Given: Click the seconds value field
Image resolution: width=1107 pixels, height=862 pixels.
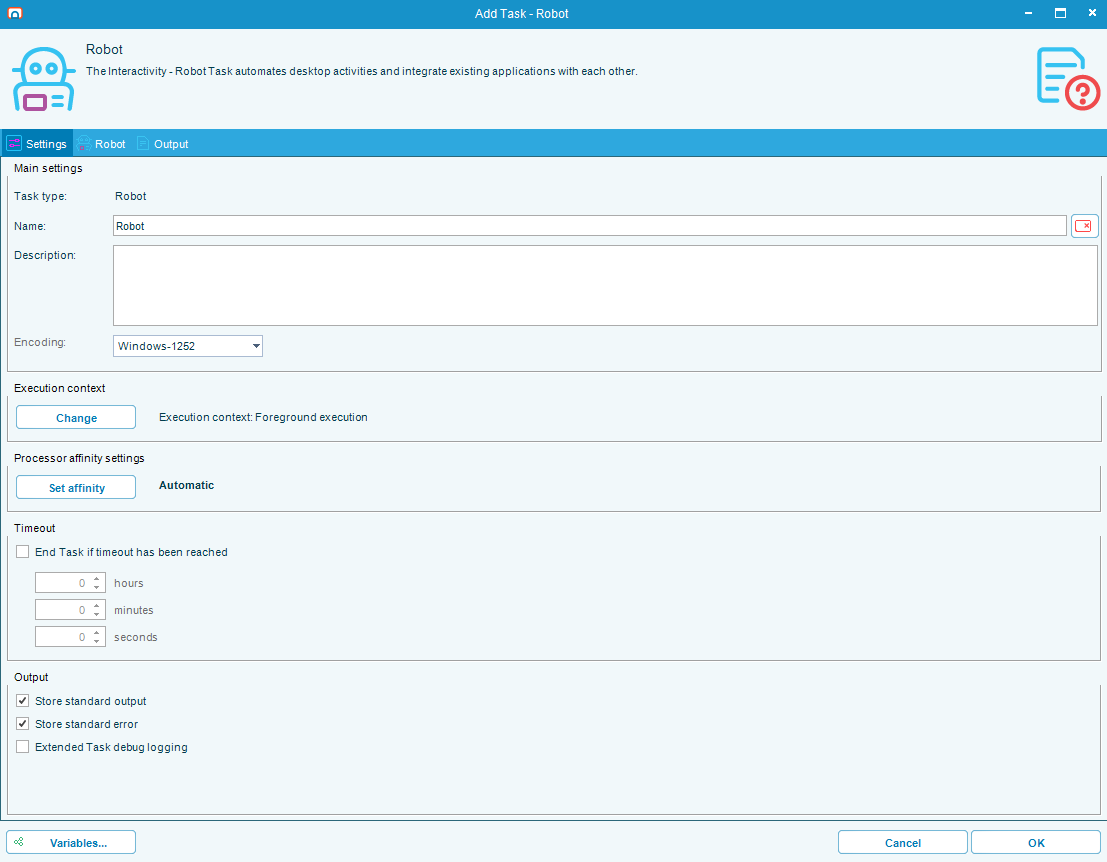Looking at the screenshot, I should pos(63,637).
